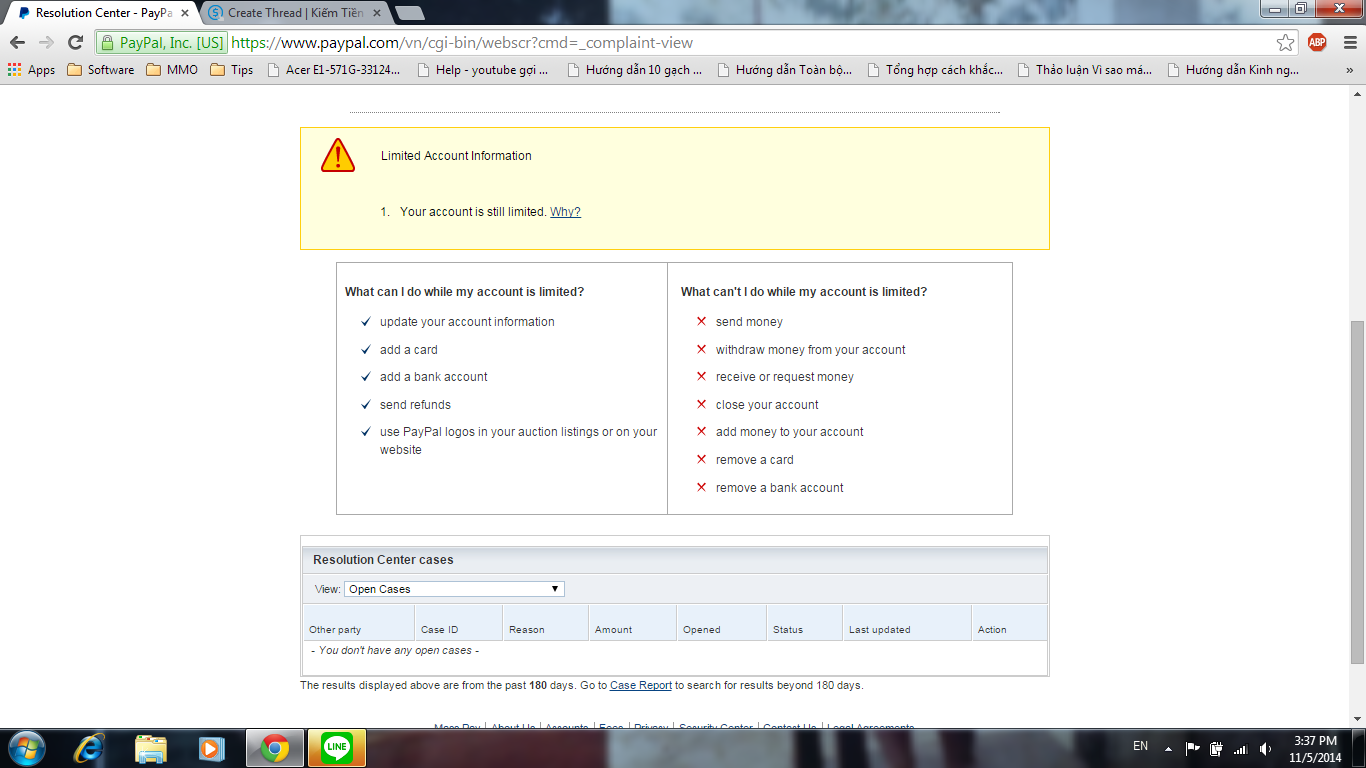Launch Internet Explorer from the taskbar

pyautogui.click(x=89, y=748)
